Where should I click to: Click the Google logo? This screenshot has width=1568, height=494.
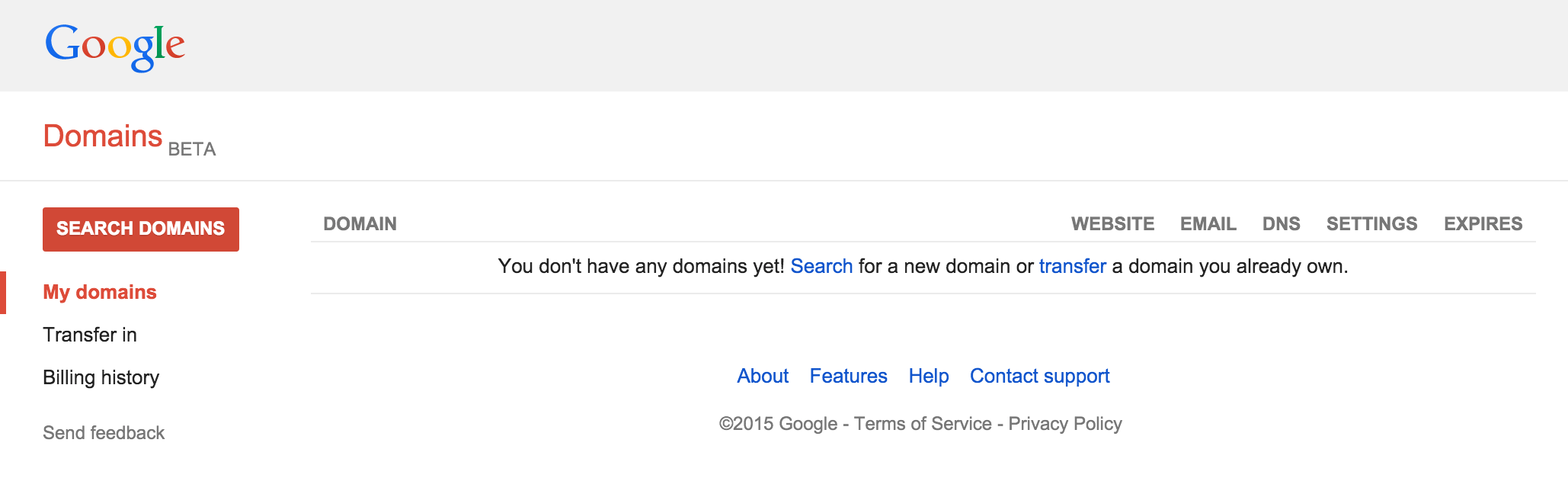(x=115, y=46)
